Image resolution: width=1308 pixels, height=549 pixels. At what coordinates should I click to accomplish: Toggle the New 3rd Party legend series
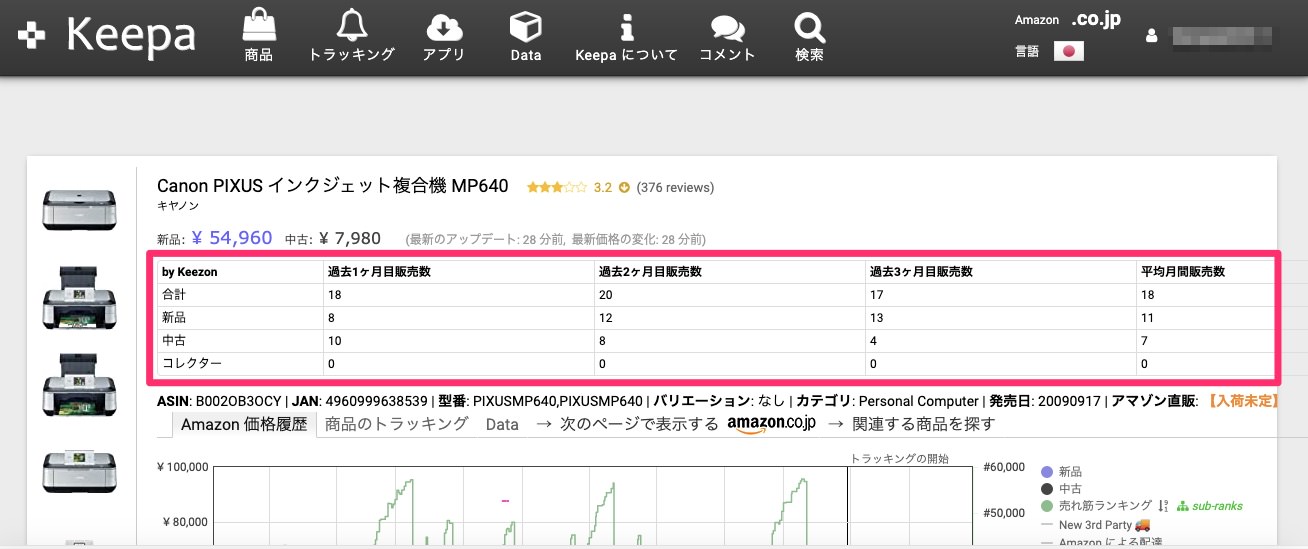click(1096, 524)
